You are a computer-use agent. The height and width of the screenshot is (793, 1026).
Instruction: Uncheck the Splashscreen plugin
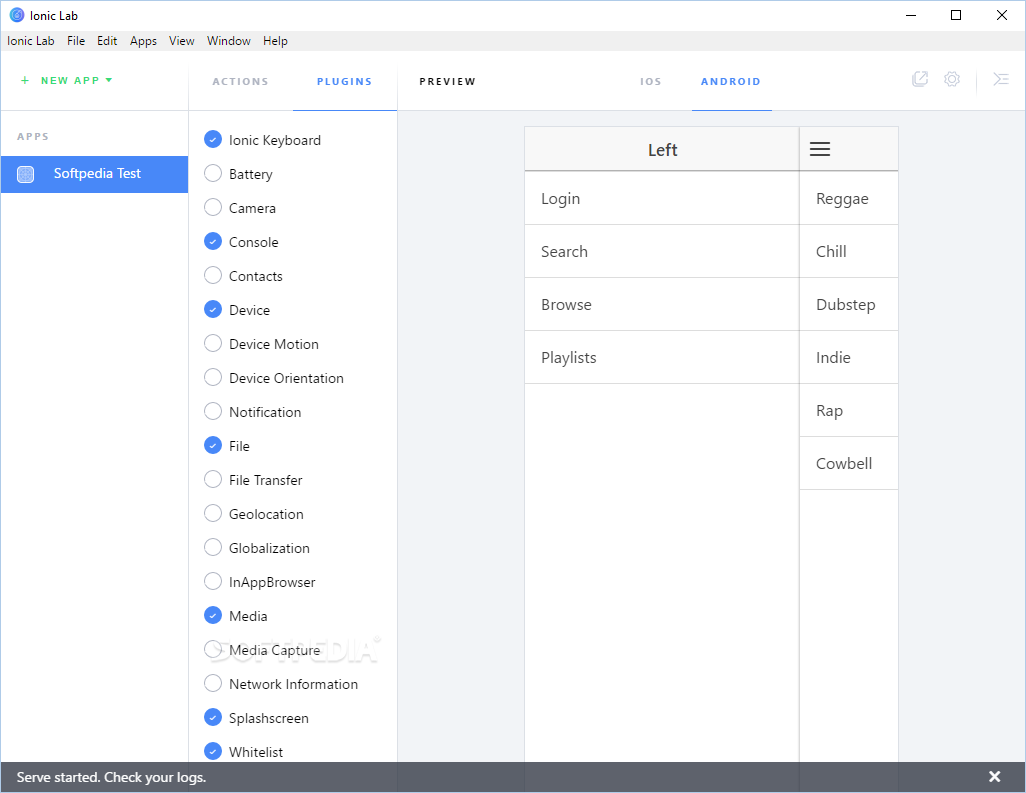[x=213, y=718]
